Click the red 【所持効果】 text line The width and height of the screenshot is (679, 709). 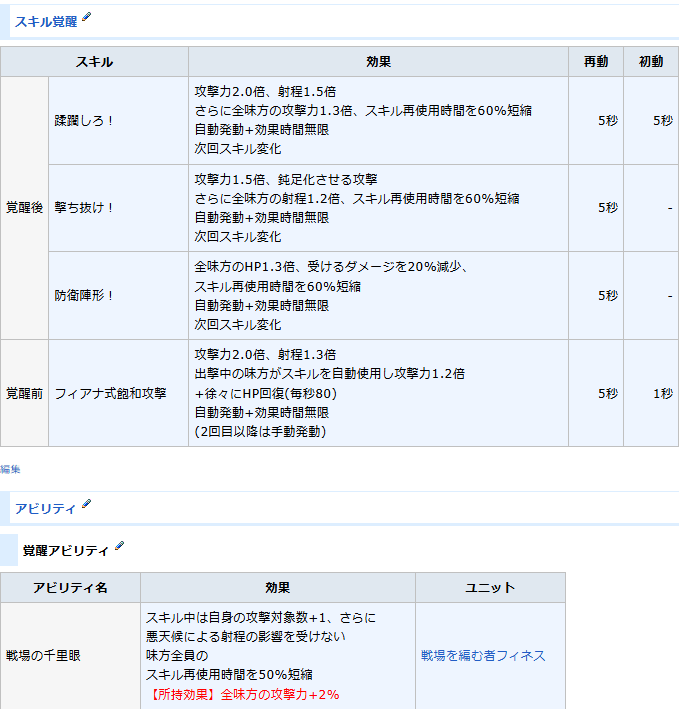[243, 694]
